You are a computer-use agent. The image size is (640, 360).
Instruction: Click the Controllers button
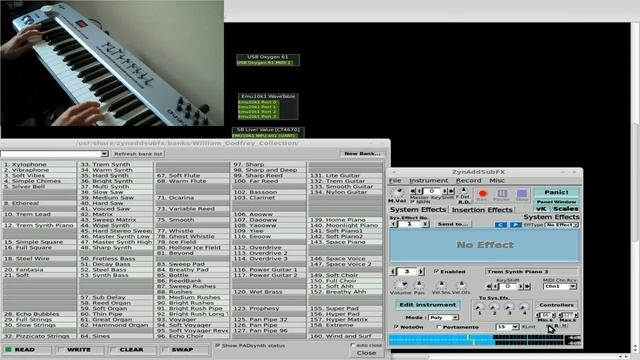(x=556, y=304)
